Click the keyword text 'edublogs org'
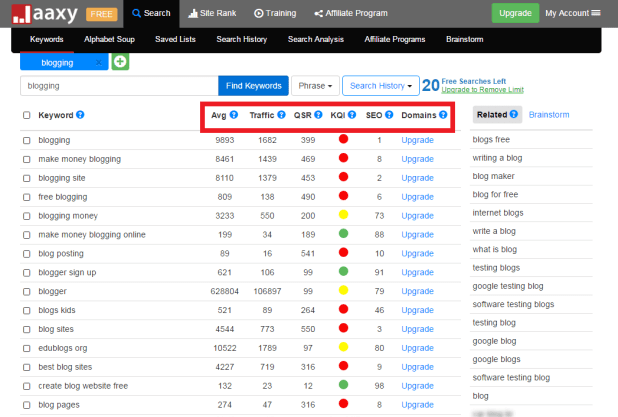Viewport: 618px width, 417px height. [x=63, y=348]
